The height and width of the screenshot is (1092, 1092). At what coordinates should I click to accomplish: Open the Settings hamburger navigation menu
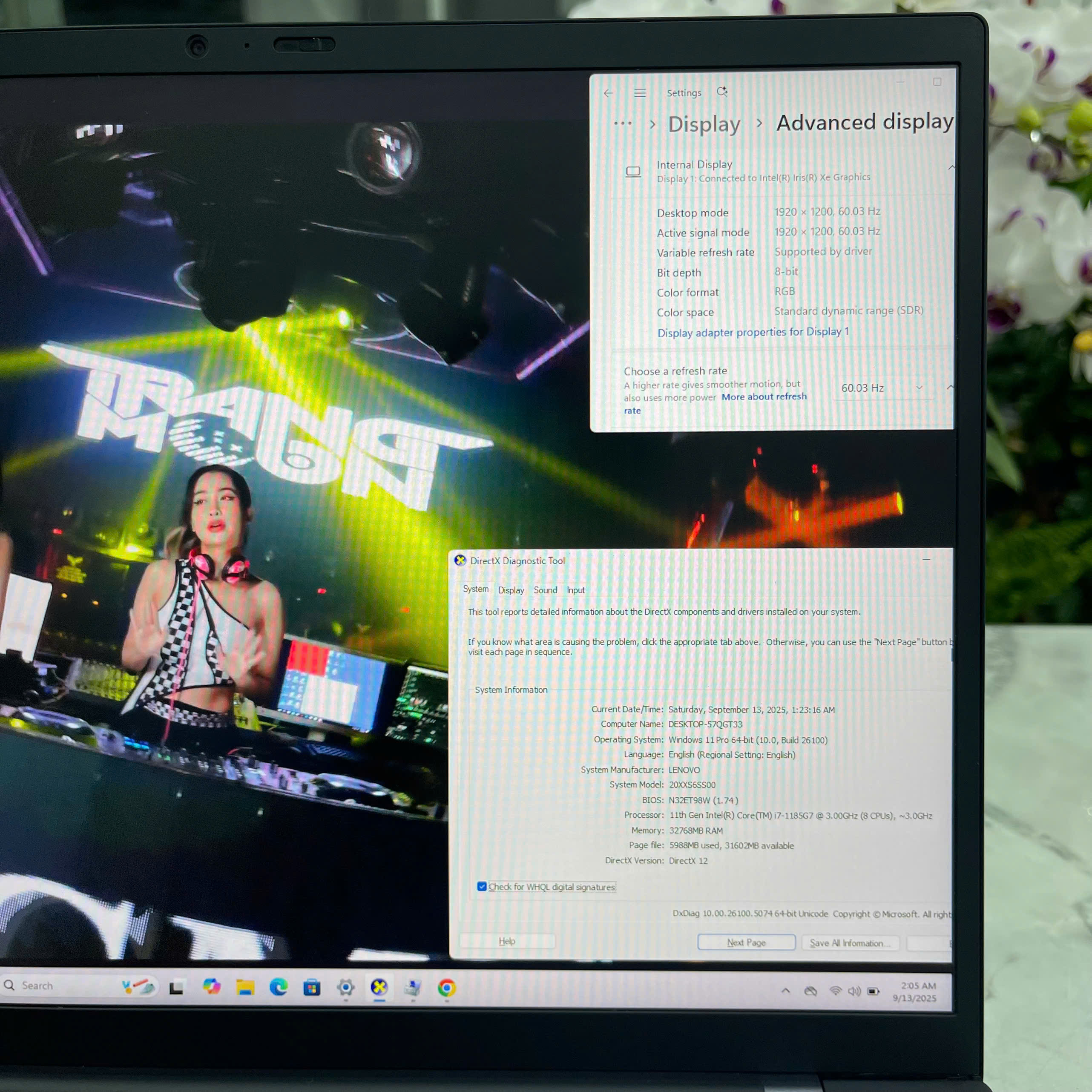[x=640, y=93]
